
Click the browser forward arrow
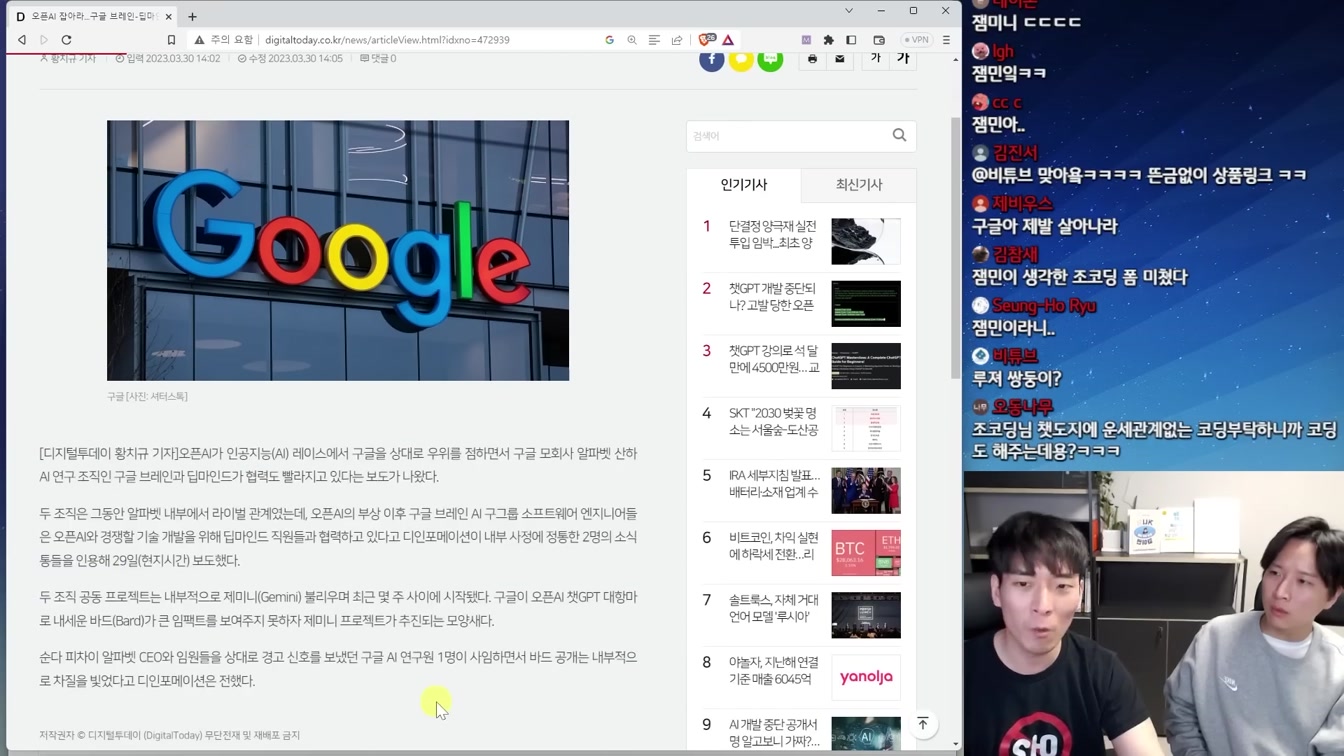point(44,40)
